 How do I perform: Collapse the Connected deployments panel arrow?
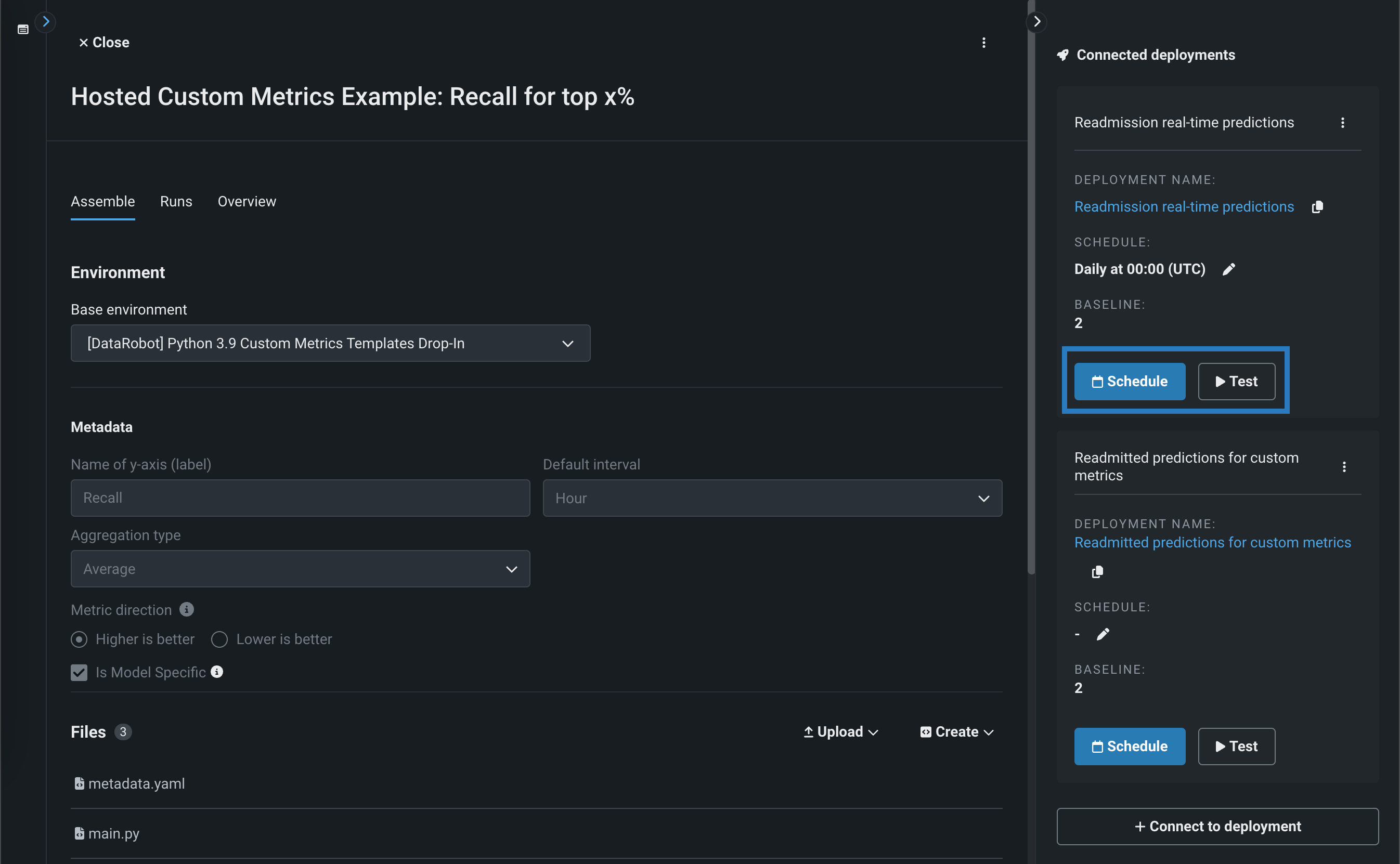coord(1036,22)
